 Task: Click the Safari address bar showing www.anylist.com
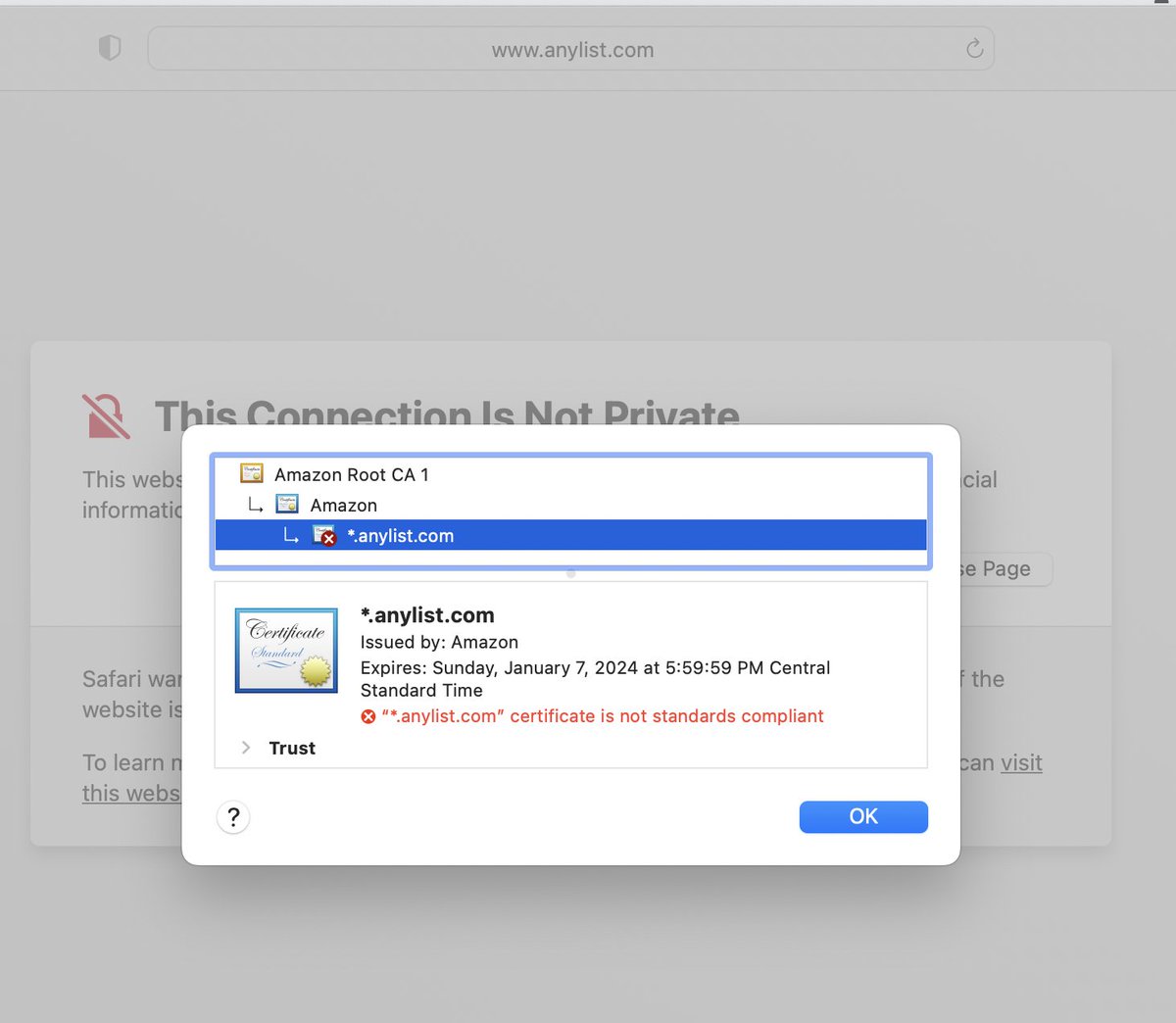click(570, 49)
